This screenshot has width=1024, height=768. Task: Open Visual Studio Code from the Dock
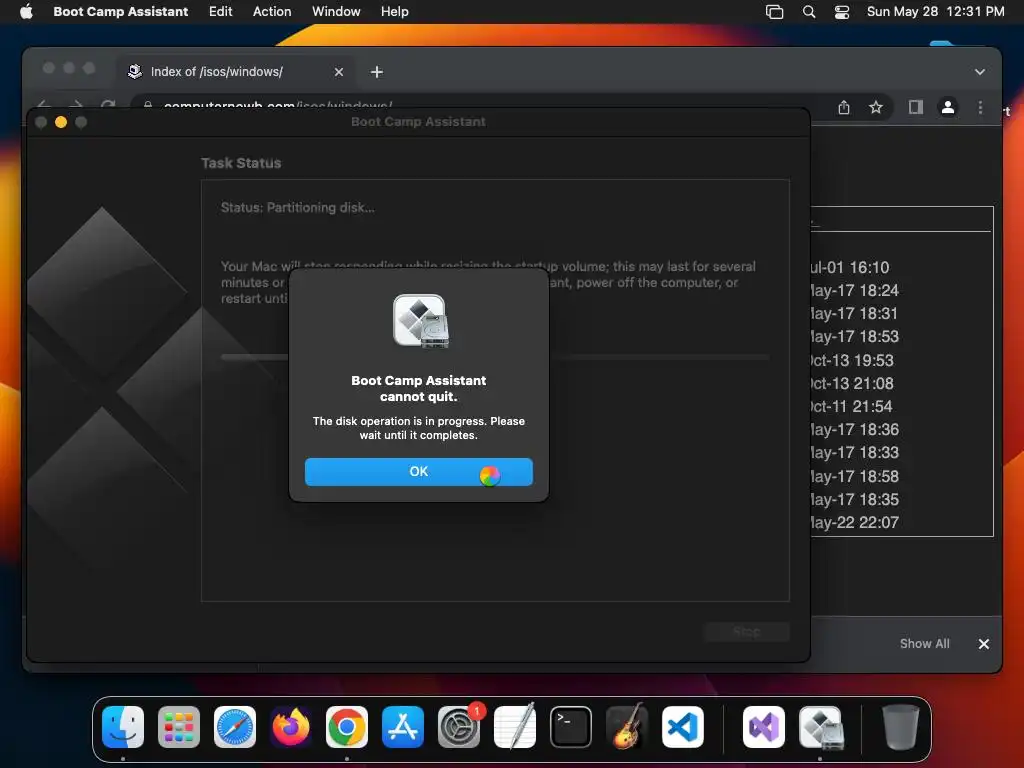[682, 727]
